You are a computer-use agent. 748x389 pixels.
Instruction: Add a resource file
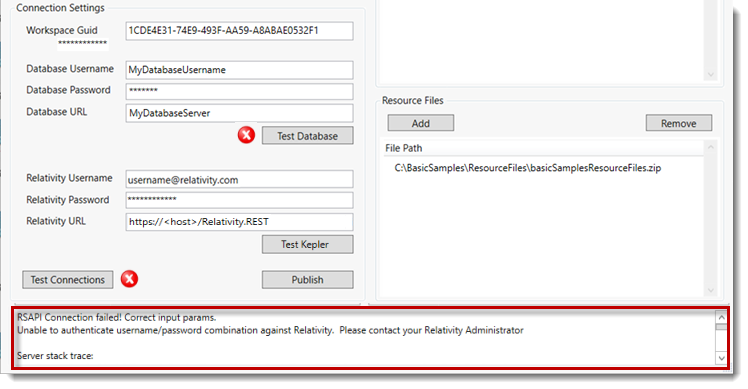[x=421, y=123]
